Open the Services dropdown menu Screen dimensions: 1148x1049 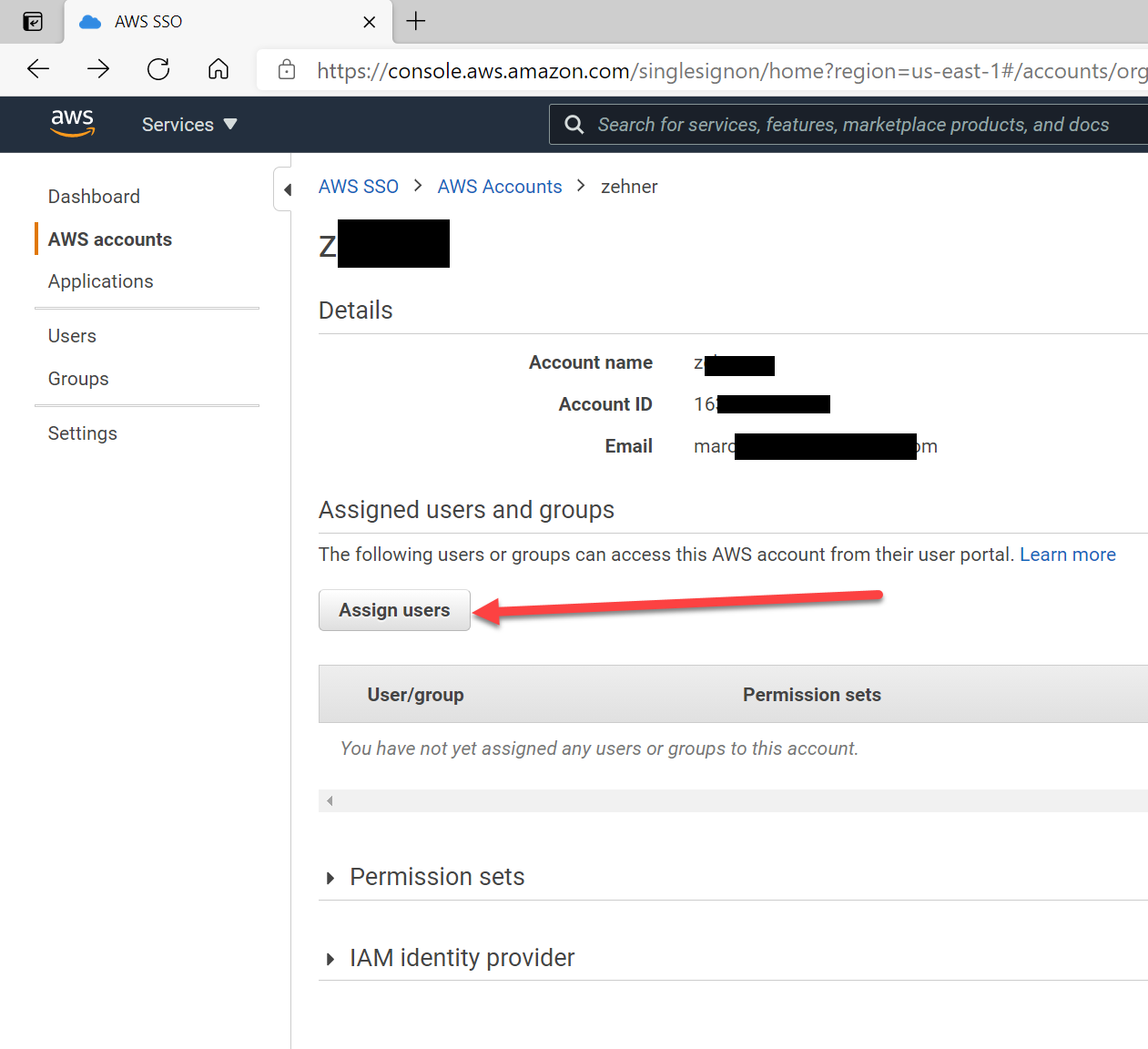(x=189, y=125)
